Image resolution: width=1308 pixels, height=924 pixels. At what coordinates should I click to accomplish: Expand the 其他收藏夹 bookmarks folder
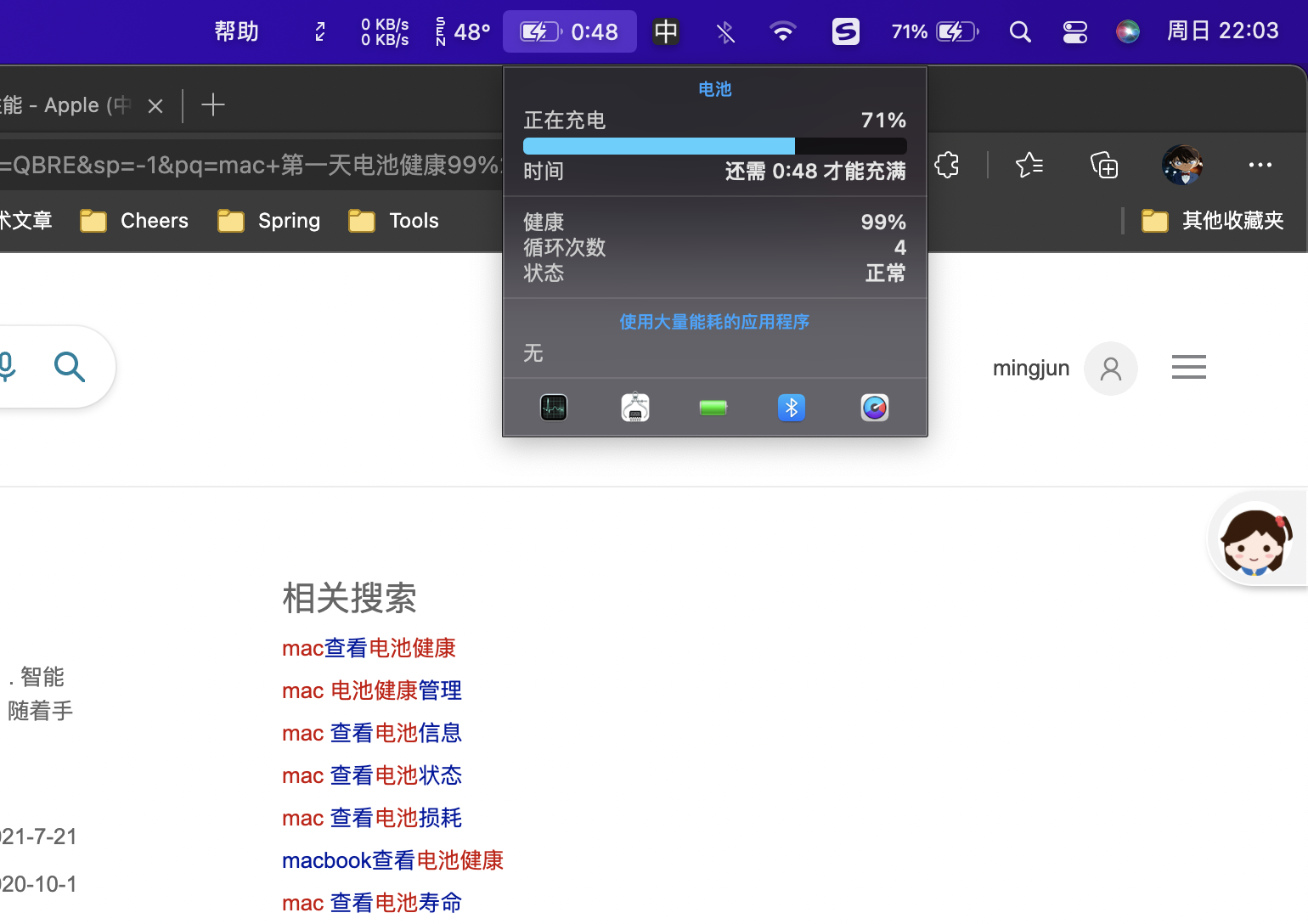pos(1213,221)
